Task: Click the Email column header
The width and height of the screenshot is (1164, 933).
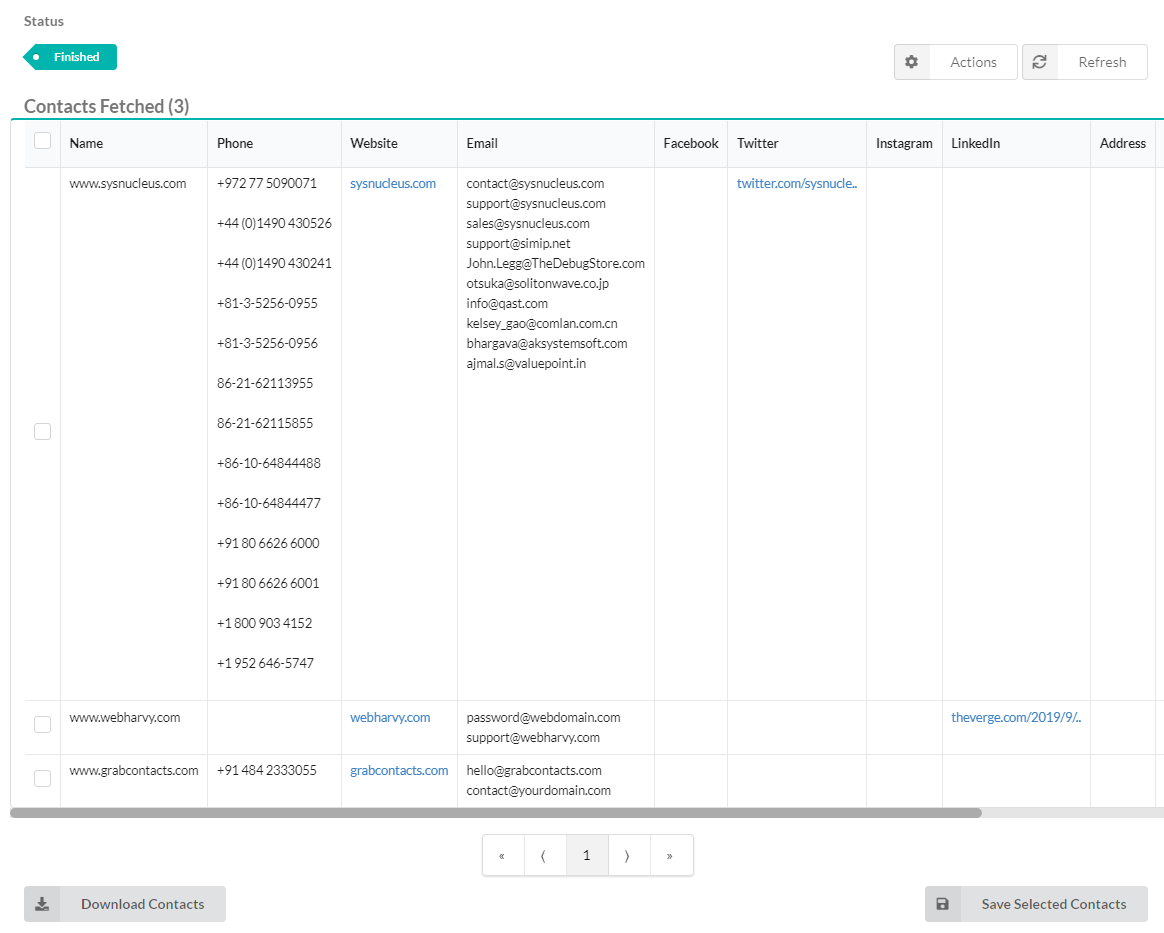Action: coord(482,143)
